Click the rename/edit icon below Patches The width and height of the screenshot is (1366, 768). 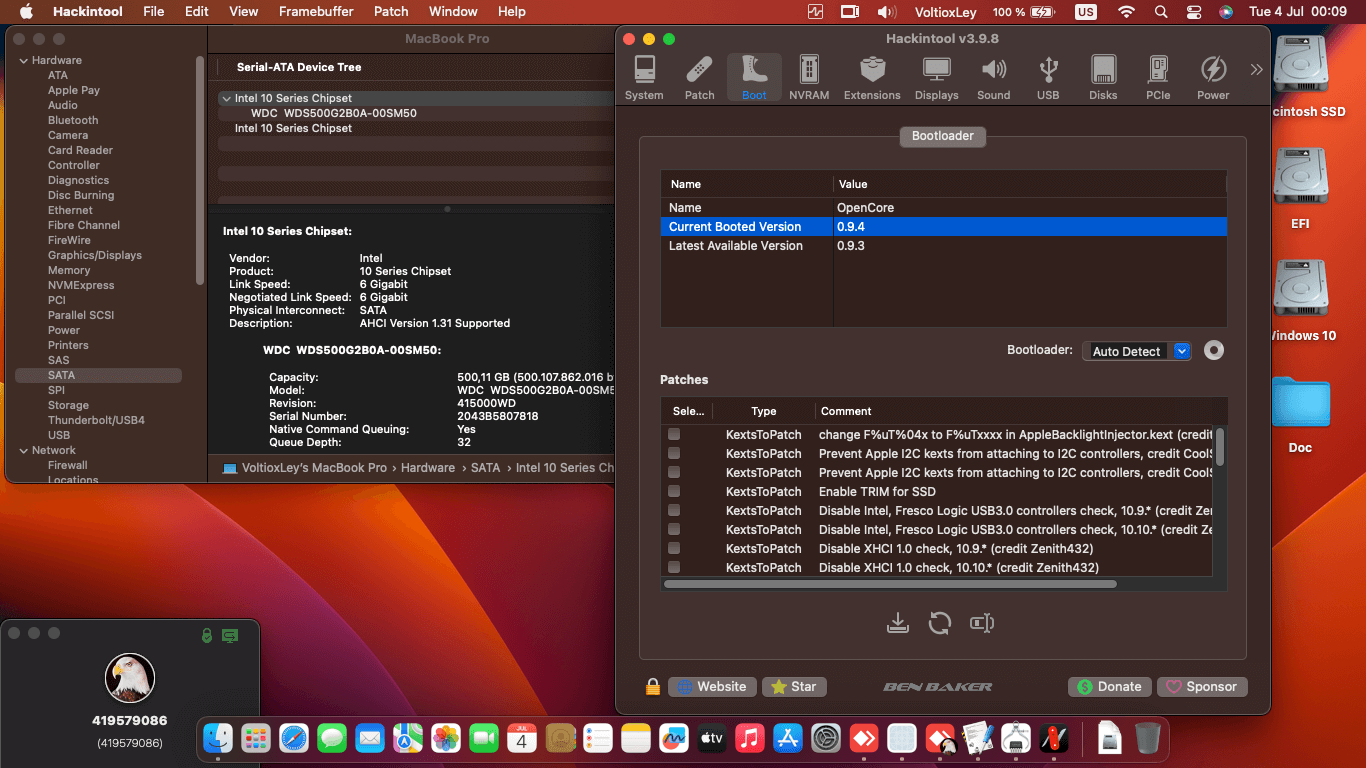pyautogui.click(x=982, y=623)
